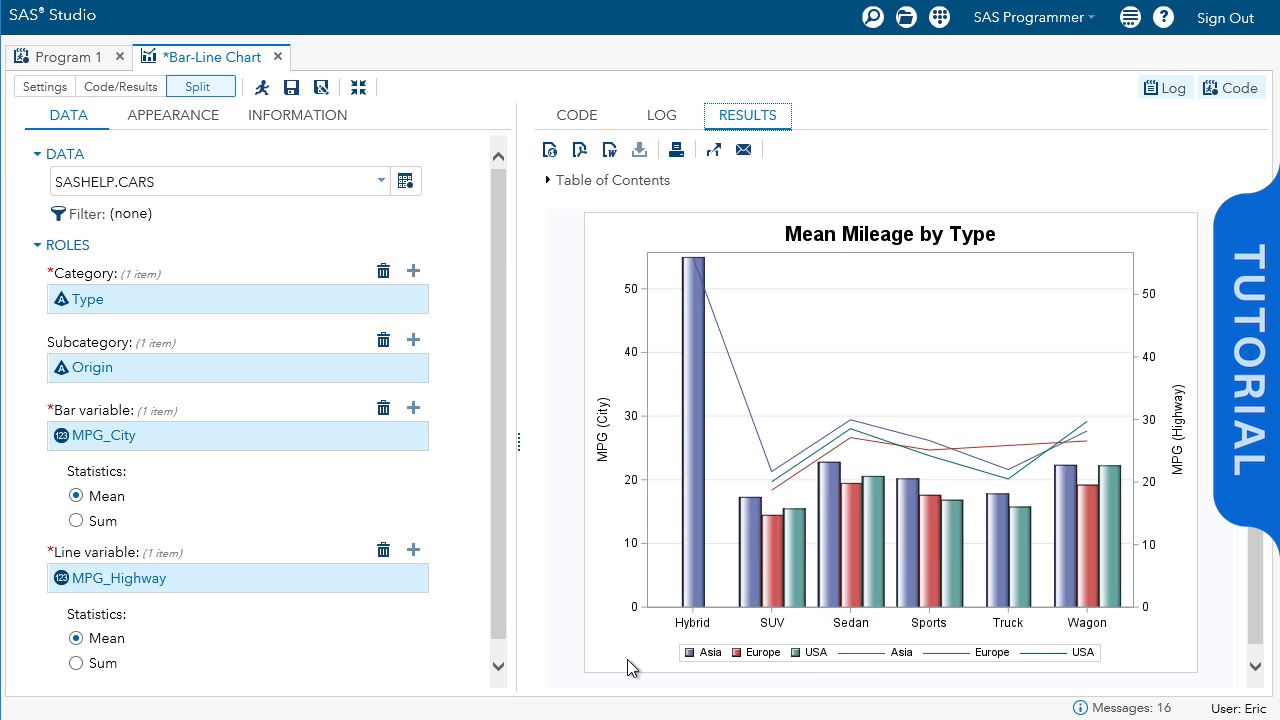Switch to the LOG results tab
This screenshot has height=720, width=1280.
pyautogui.click(x=661, y=115)
